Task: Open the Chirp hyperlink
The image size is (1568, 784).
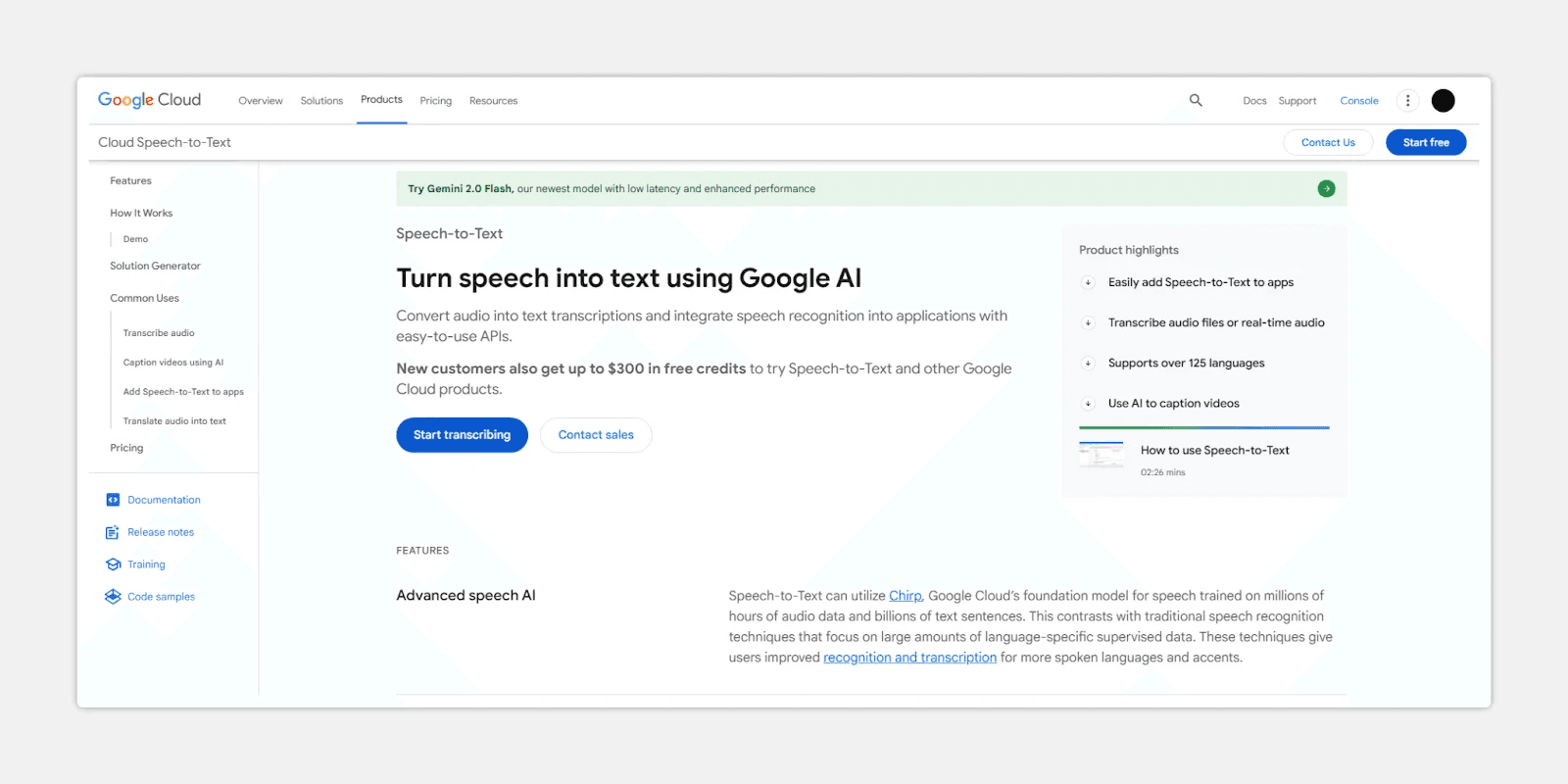Action: tap(906, 596)
